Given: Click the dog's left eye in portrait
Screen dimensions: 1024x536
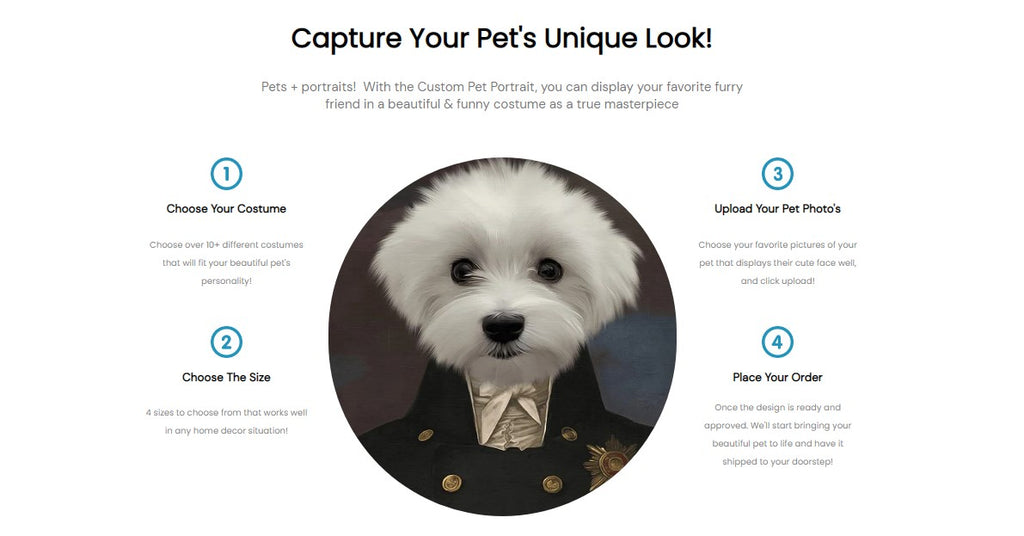Looking at the screenshot, I should click(x=464, y=270).
